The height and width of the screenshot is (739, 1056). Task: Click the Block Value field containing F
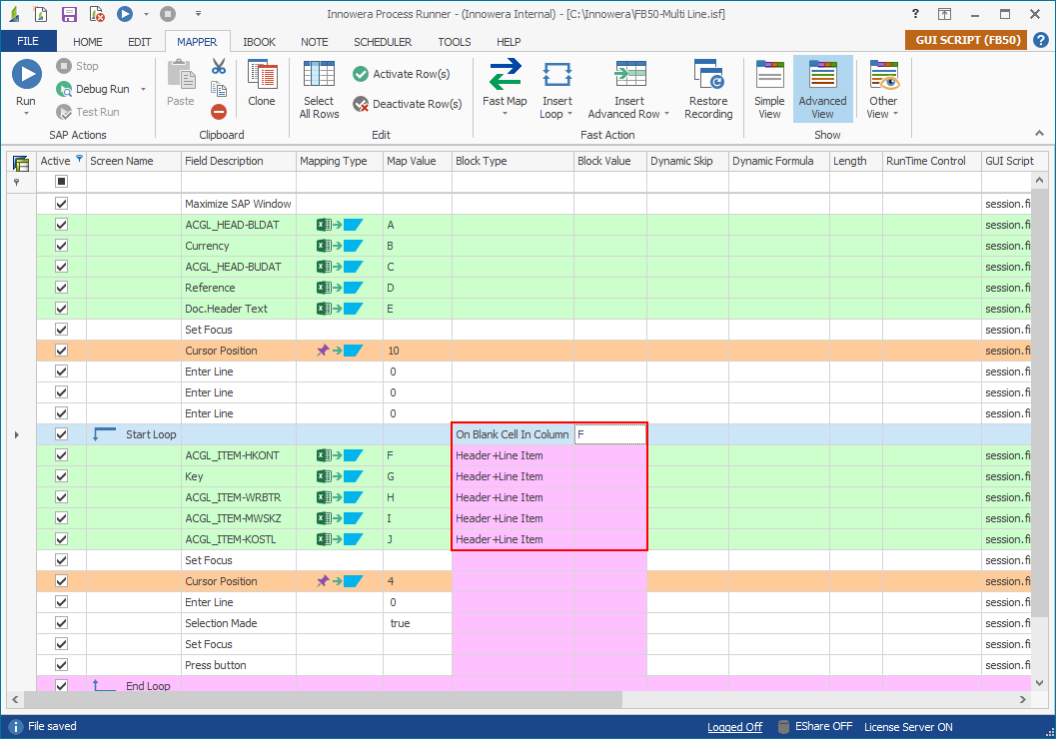coord(610,435)
